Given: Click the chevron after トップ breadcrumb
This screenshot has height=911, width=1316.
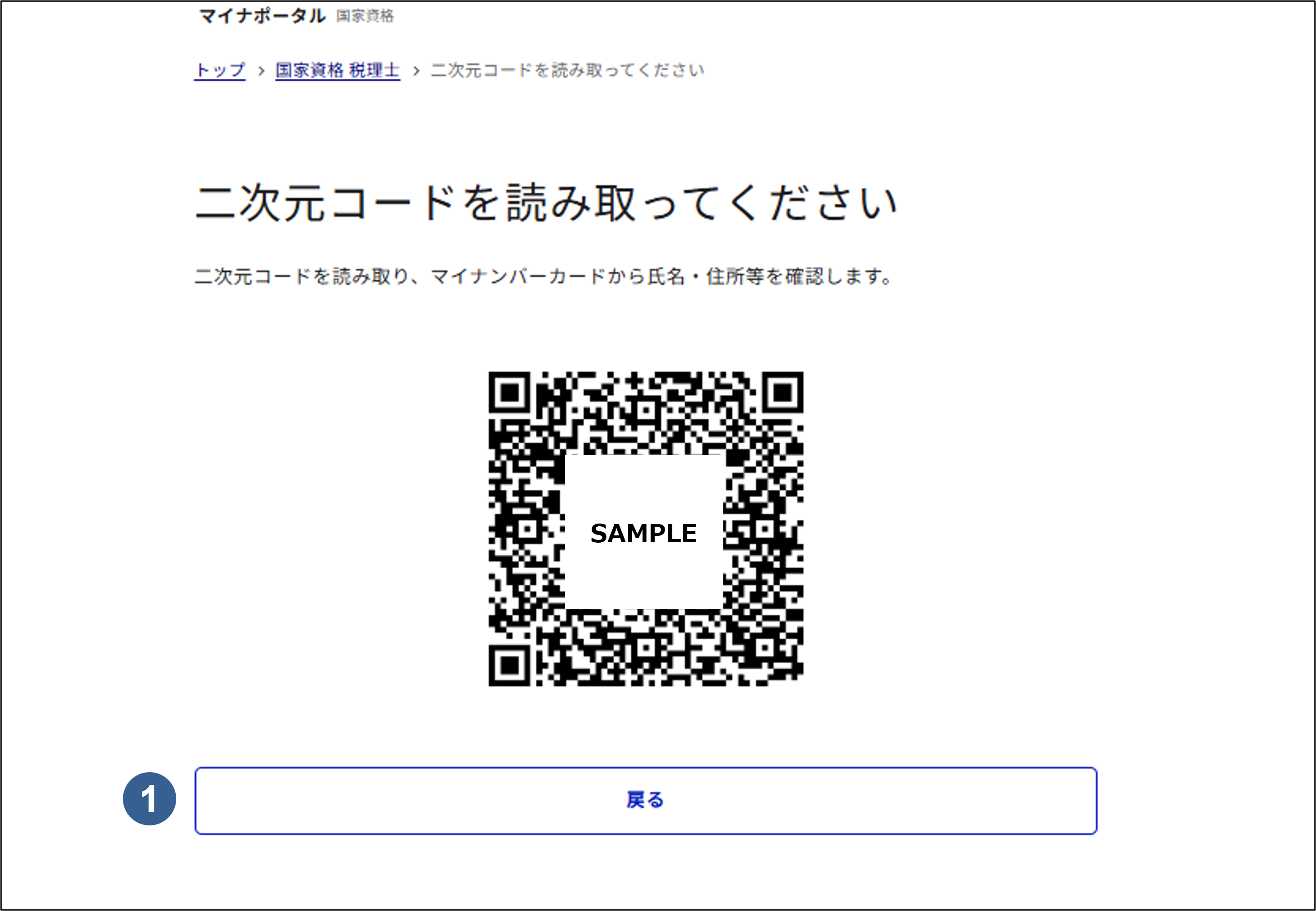Looking at the screenshot, I should tap(261, 71).
